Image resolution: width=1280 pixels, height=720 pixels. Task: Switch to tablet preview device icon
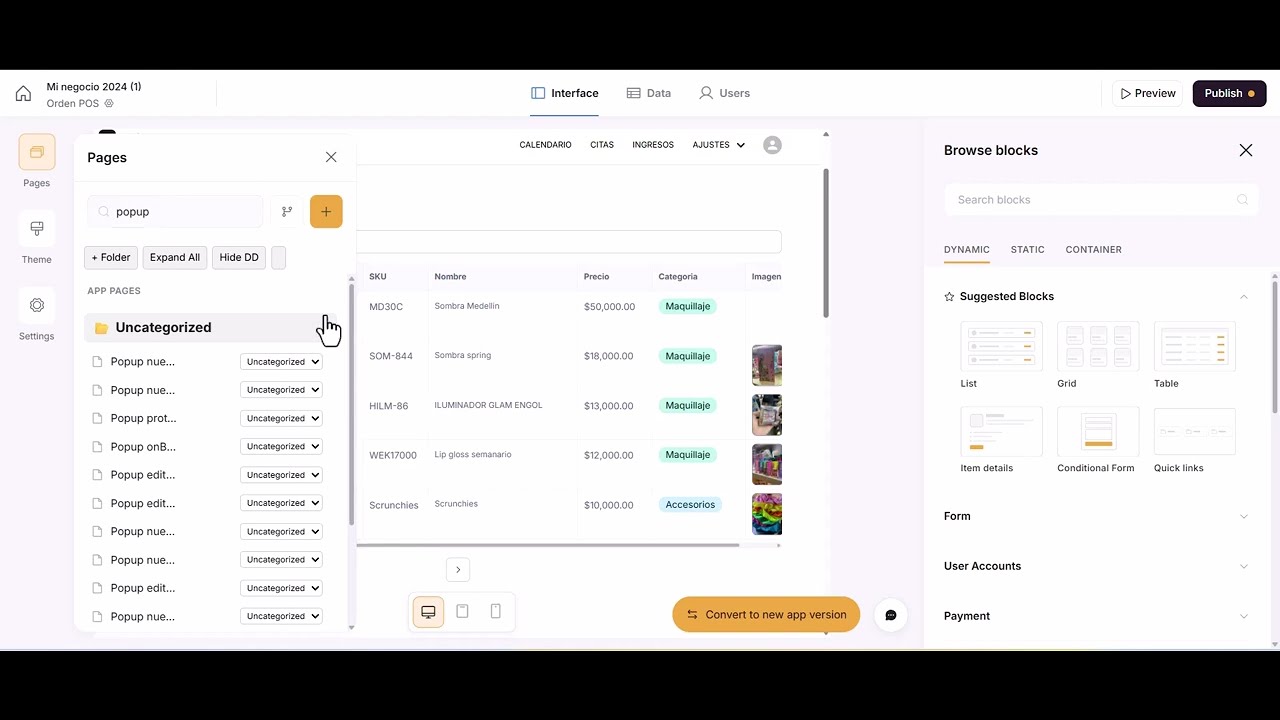click(x=462, y=612)
